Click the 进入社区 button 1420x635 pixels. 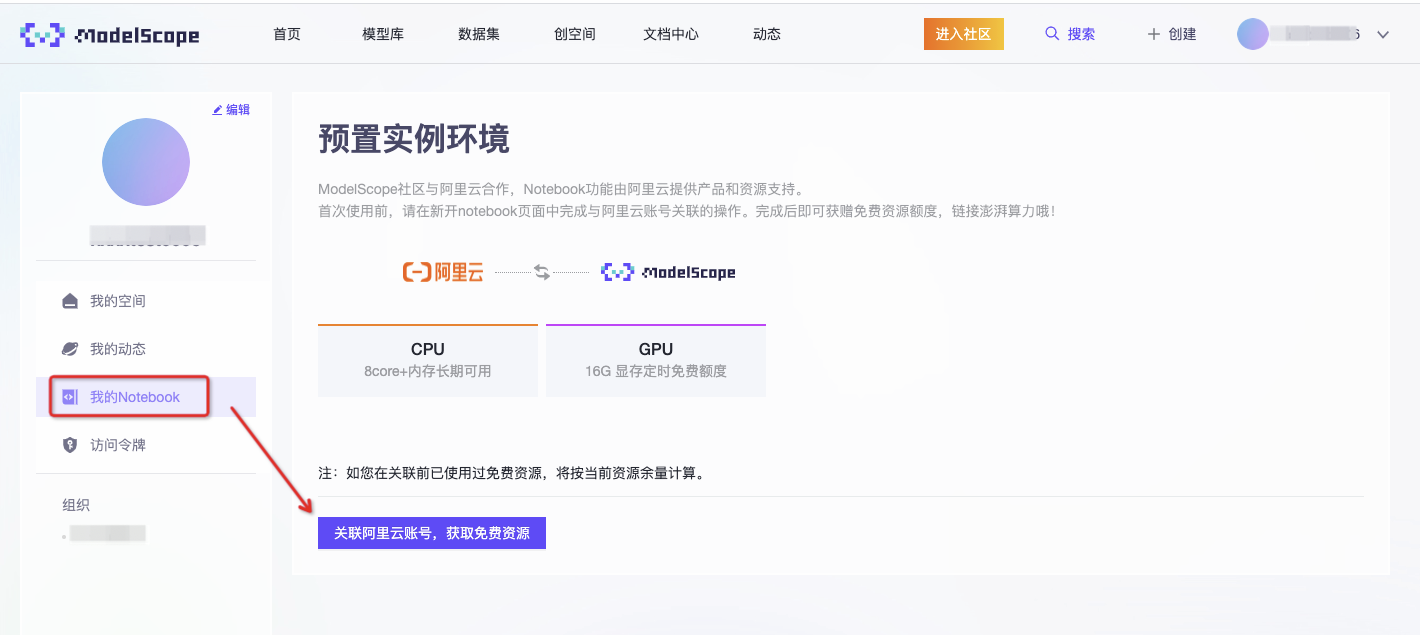point(963,33)
